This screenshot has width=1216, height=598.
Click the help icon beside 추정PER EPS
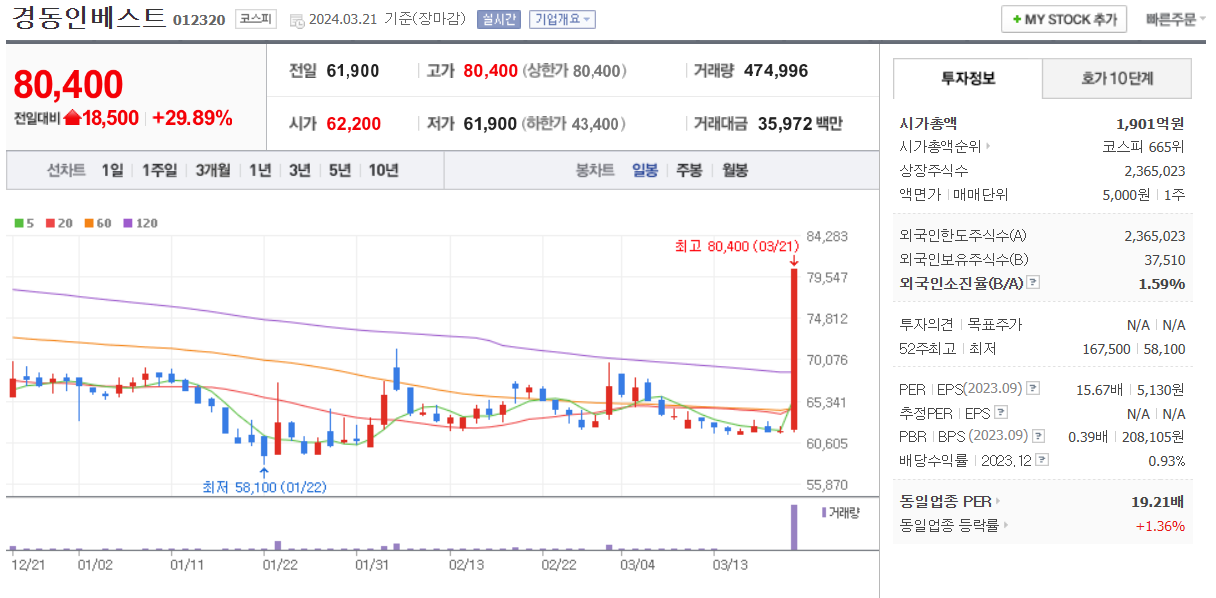coord(1001,413)
